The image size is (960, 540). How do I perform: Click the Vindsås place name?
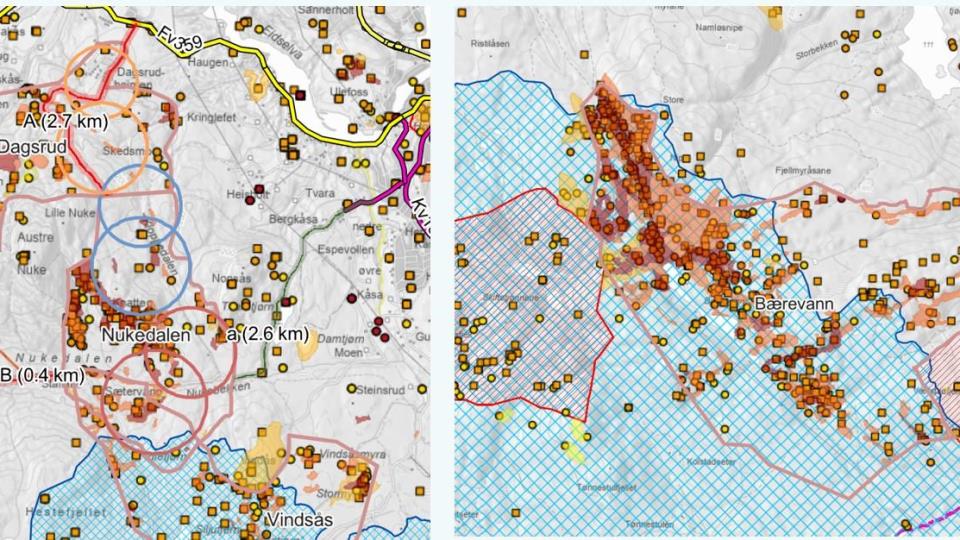click(299, 521)
